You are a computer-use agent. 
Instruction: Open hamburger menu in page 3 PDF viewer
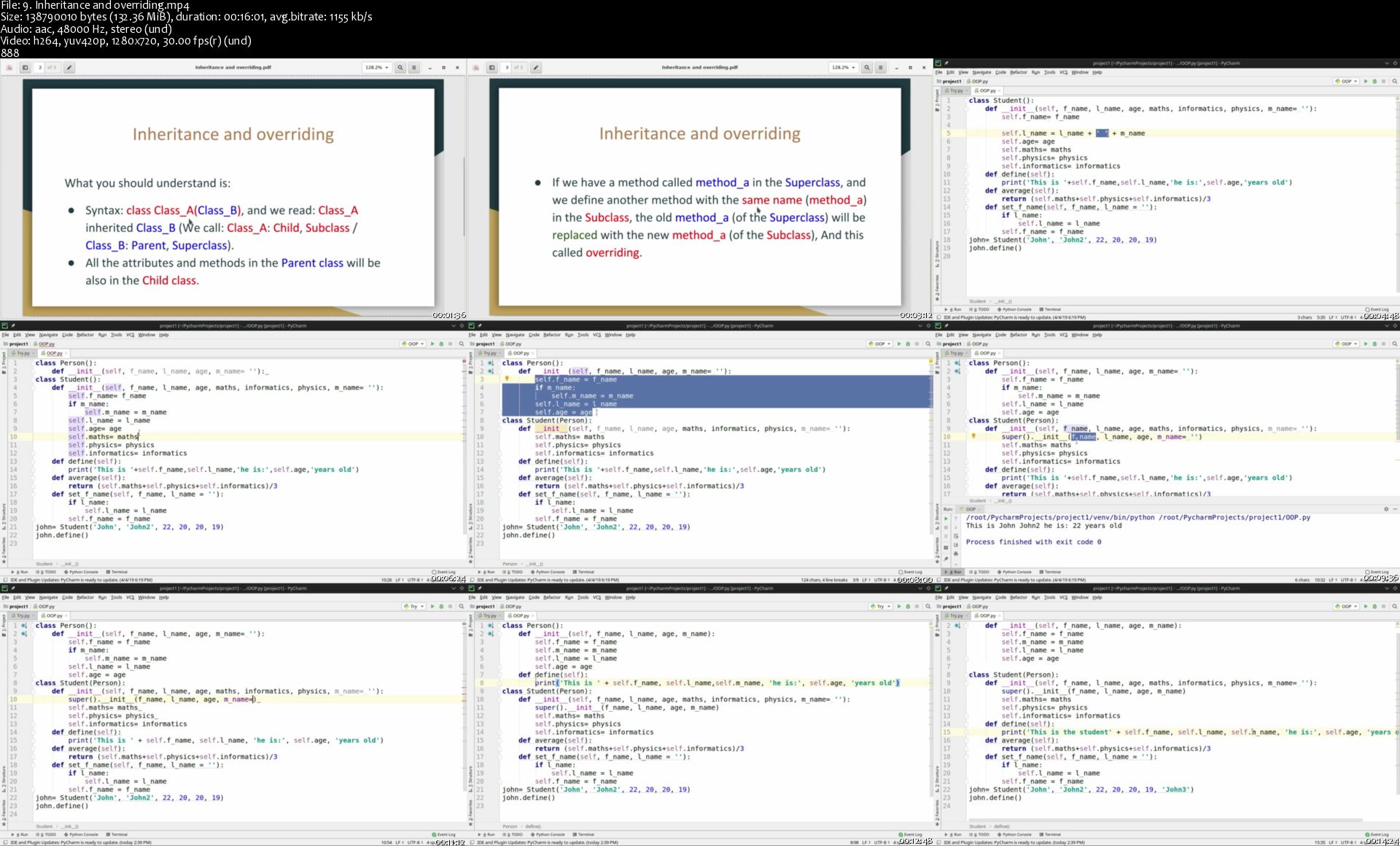tap(880, 67)
